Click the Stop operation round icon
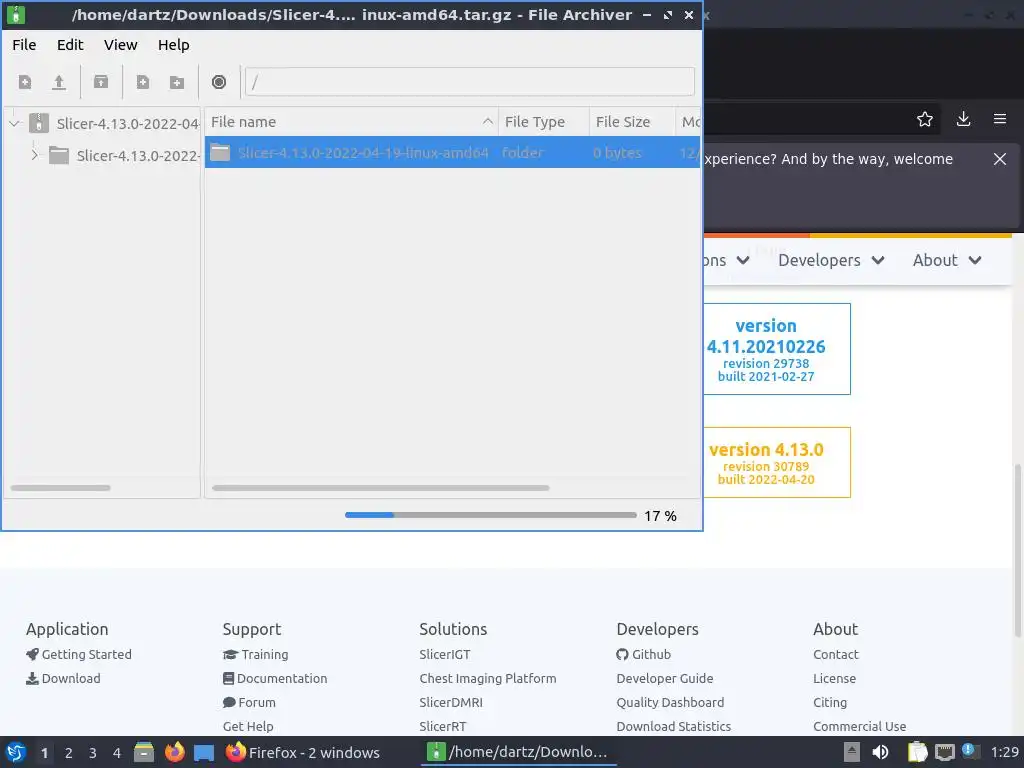 219,82
